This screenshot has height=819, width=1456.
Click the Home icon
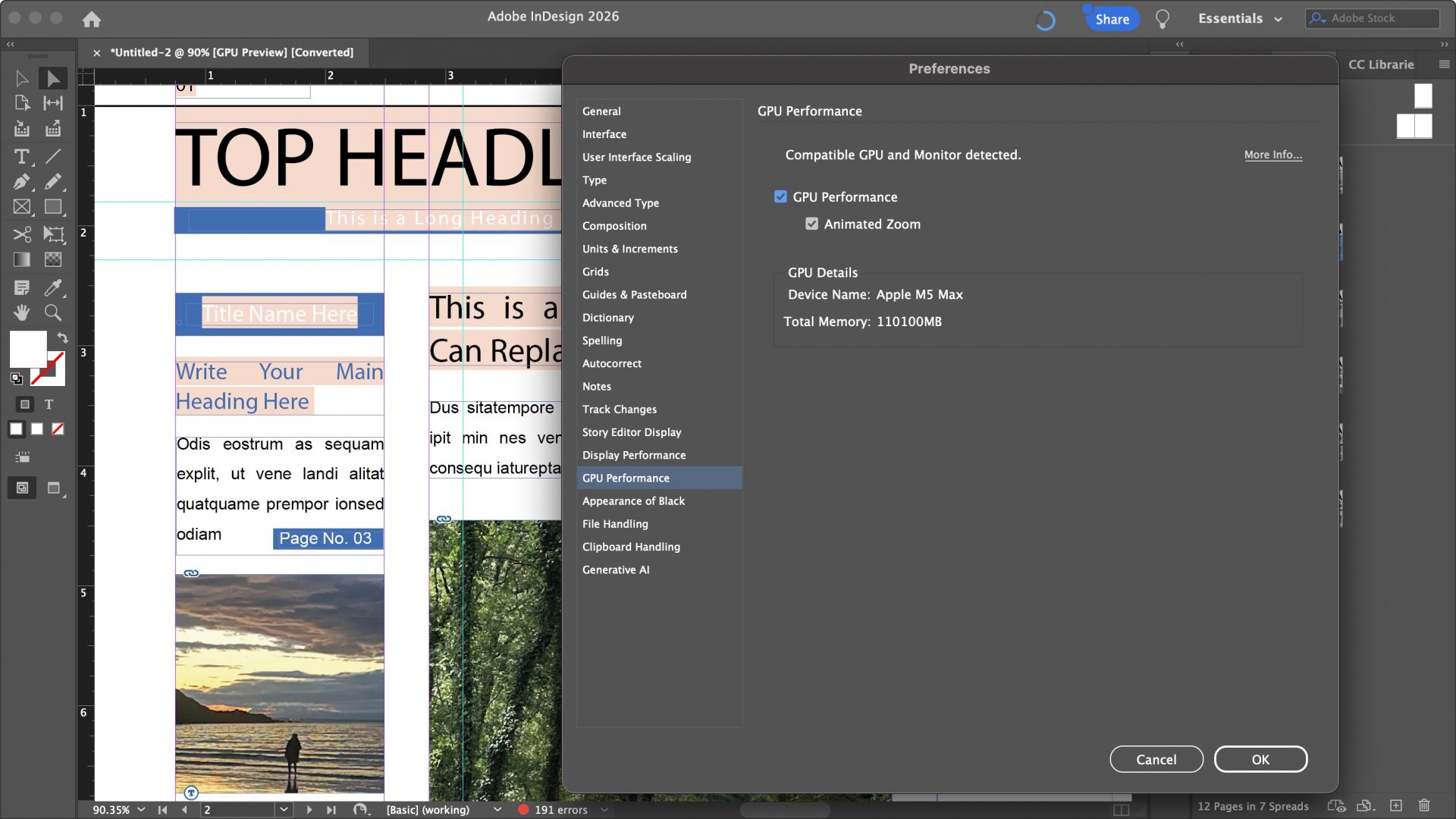pyautogui.click(x=92, y=19)
